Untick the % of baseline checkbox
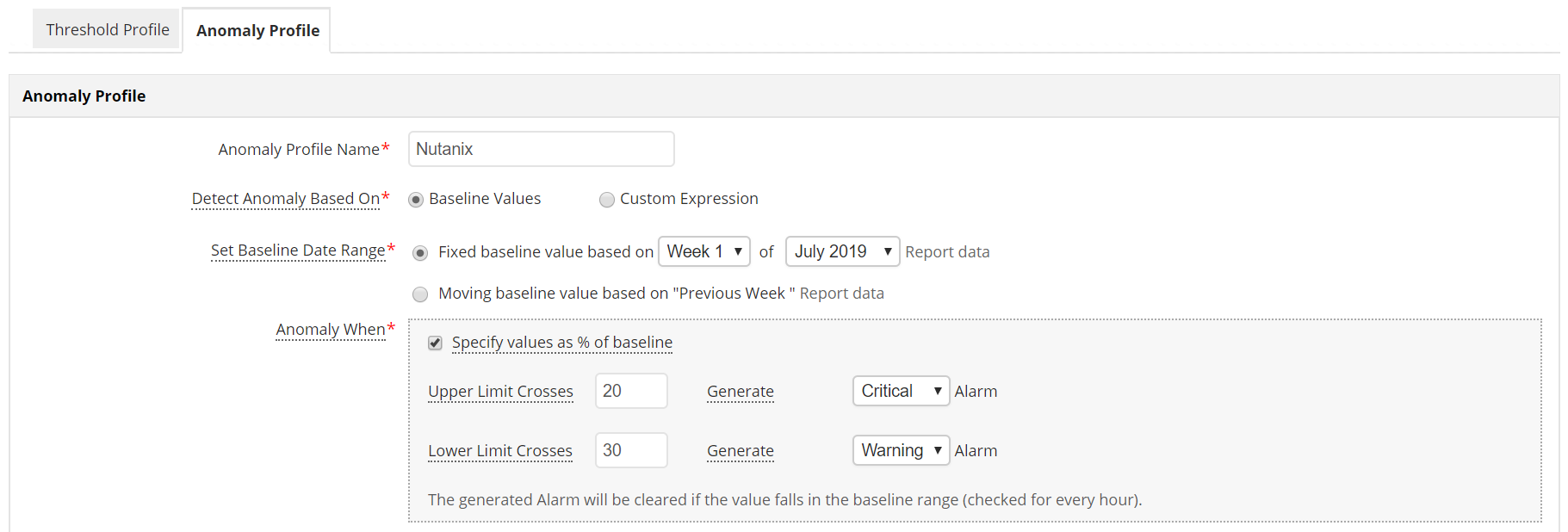Image resolution: width=1568 pixels, height=532 pixels. click(436, 343)
